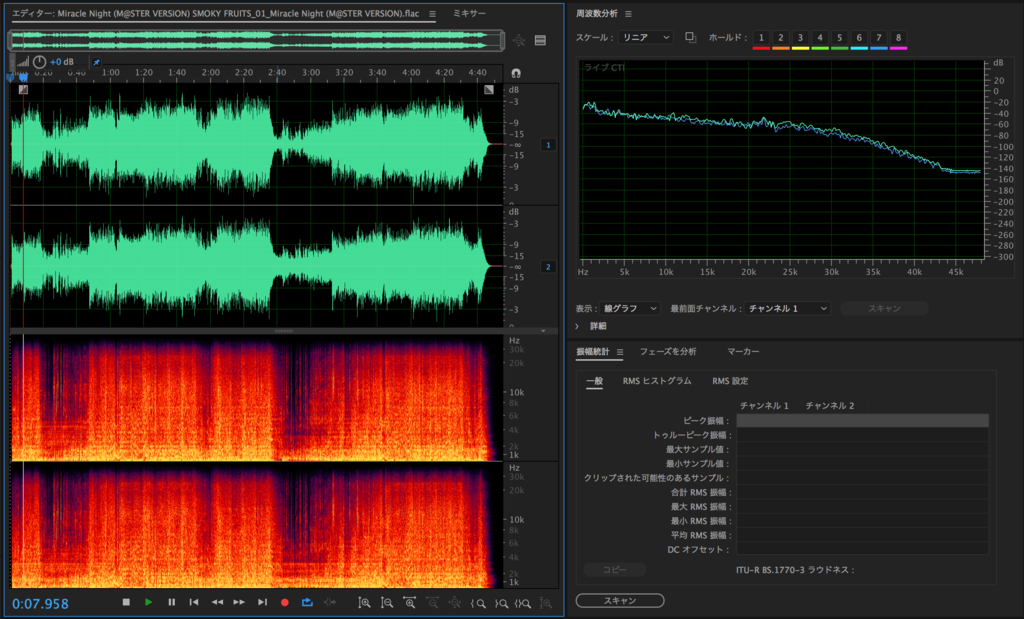
Task: Click hold button 3 (yellow)
Action: click(x=800, y=38)
